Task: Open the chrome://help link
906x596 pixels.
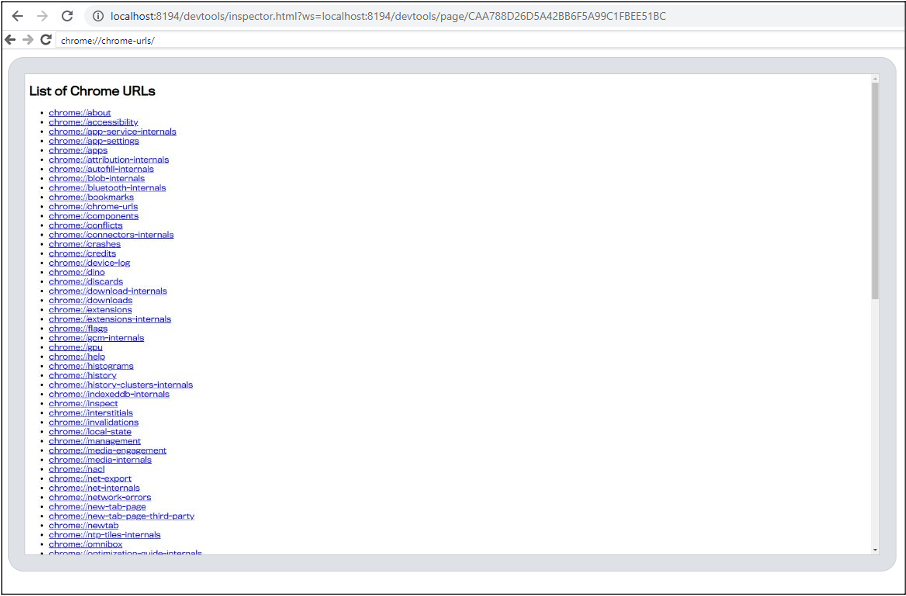Action: tap(77, 357)
